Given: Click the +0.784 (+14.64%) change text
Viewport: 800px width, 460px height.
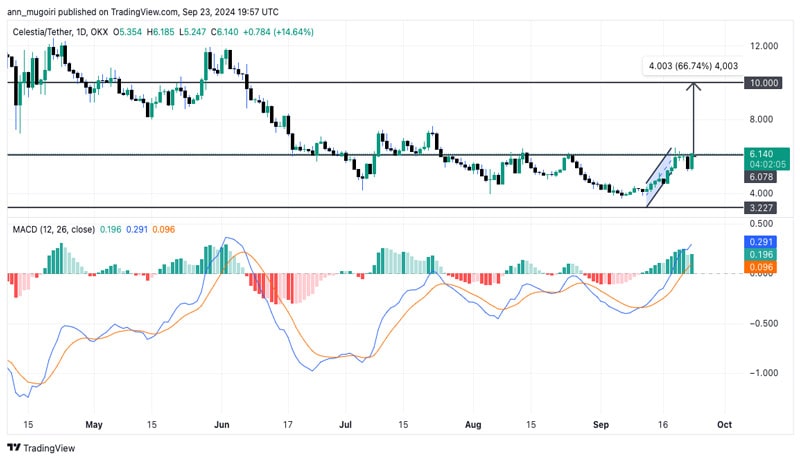Looking at the screenshot, I should pos(278,32).
